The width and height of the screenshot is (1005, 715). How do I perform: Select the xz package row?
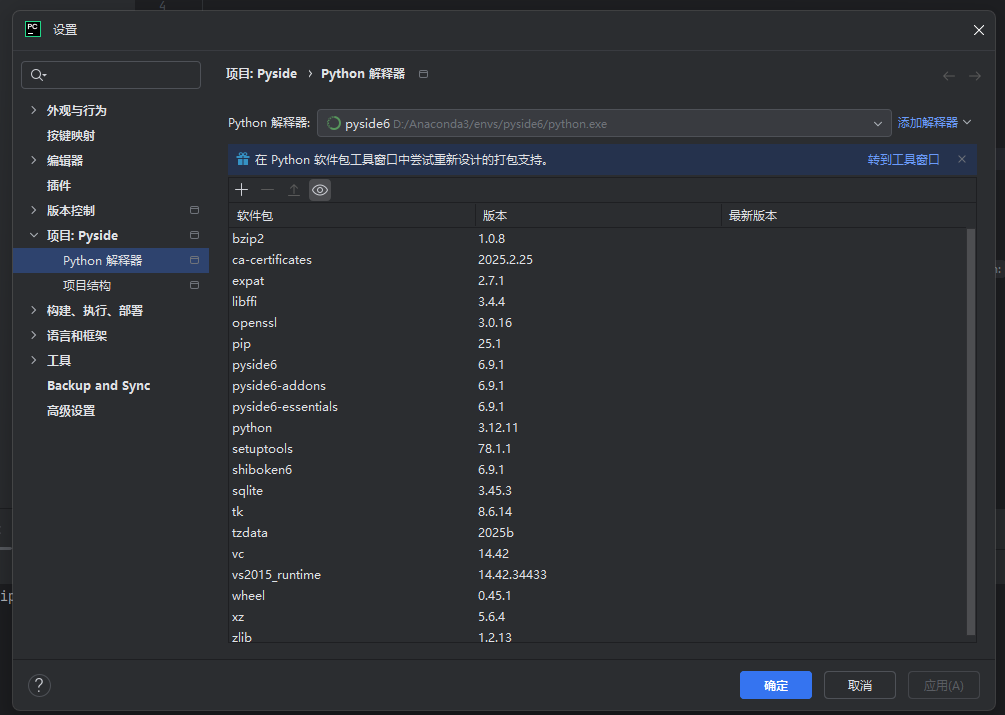[x=597, y=617]
